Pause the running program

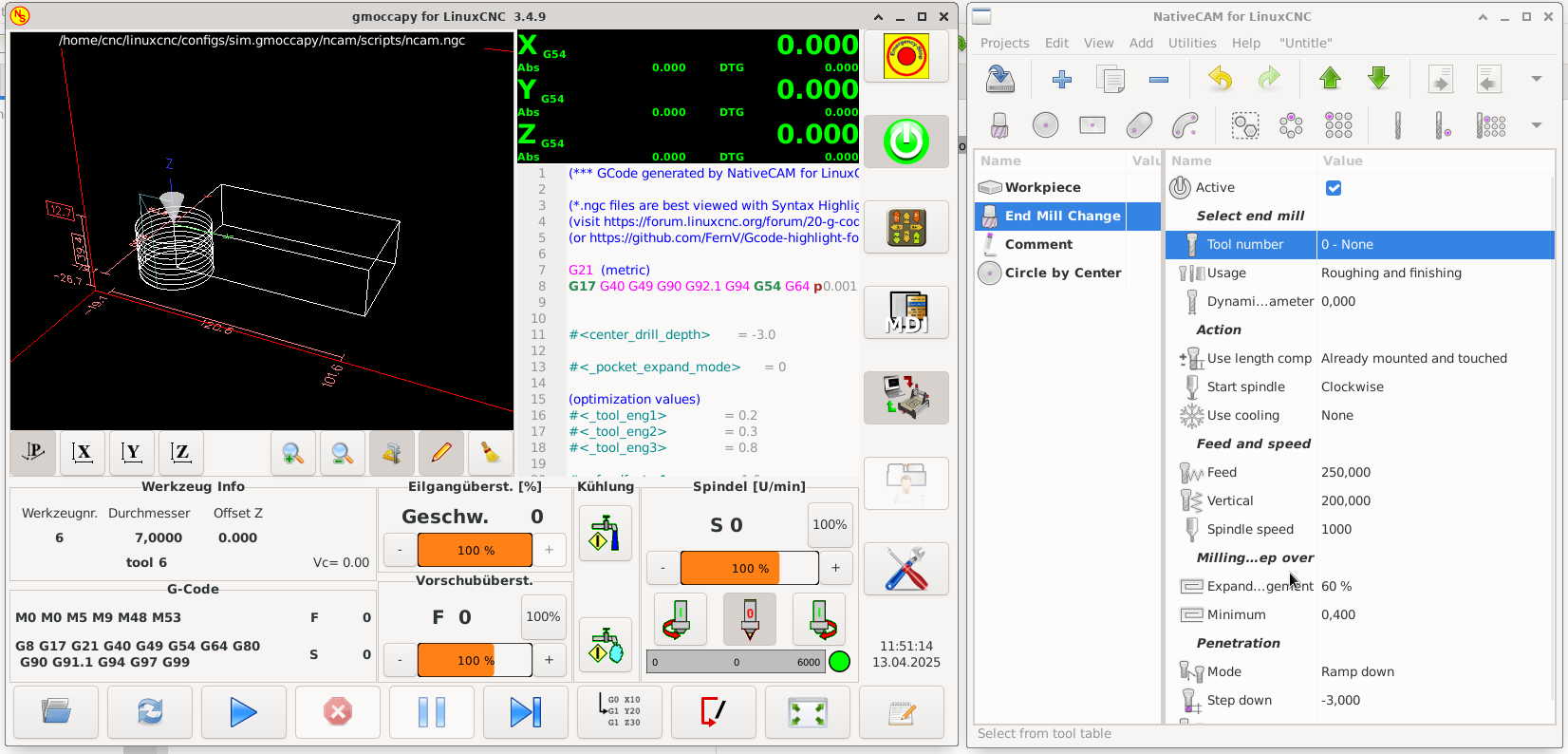pos(432,712)
